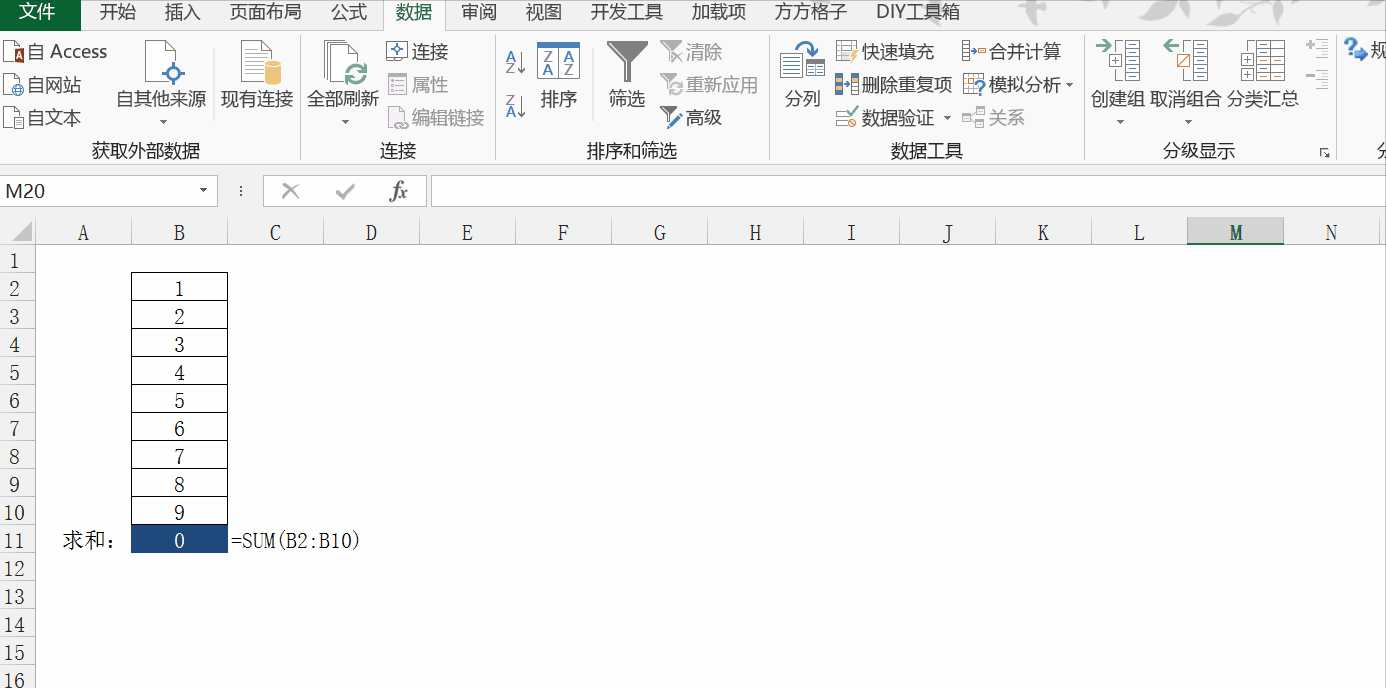Open the File (文件) tab
This screenshot has height=688, width=1386.
[38, 13]
